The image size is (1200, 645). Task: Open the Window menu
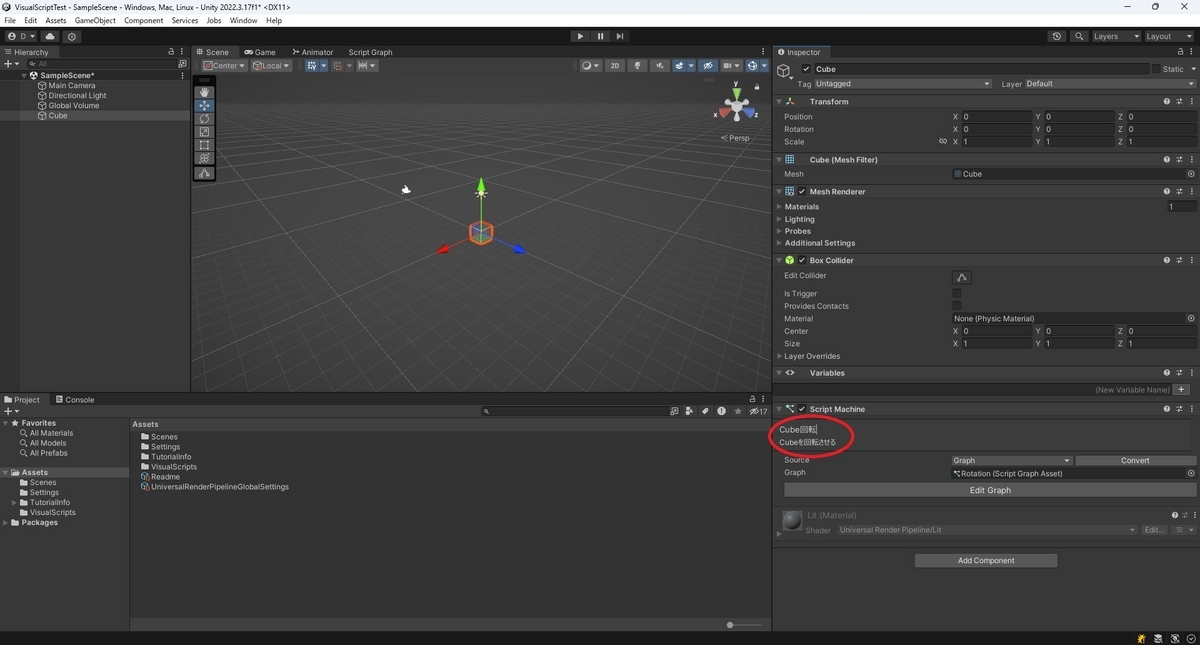[x=243, y=20]
